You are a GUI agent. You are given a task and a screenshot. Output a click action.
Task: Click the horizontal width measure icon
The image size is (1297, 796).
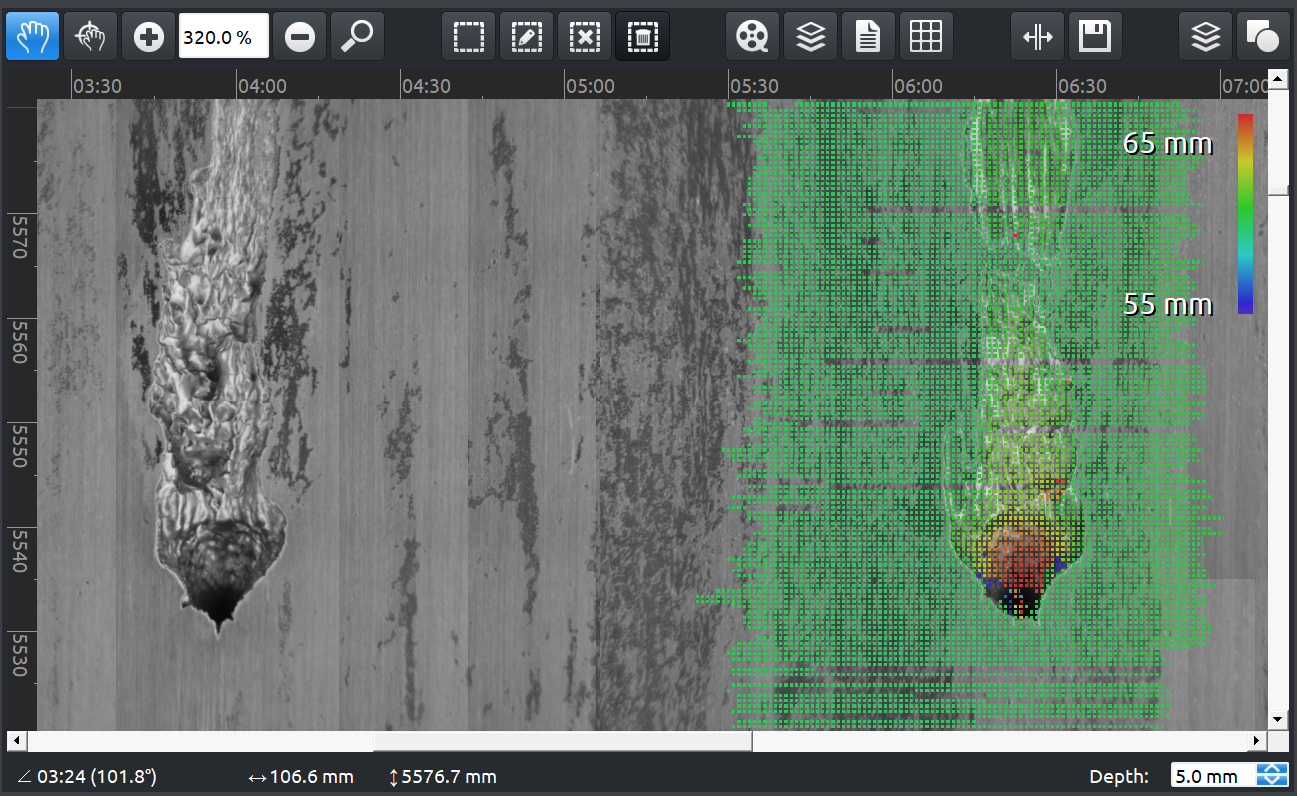pos(1037,37)
